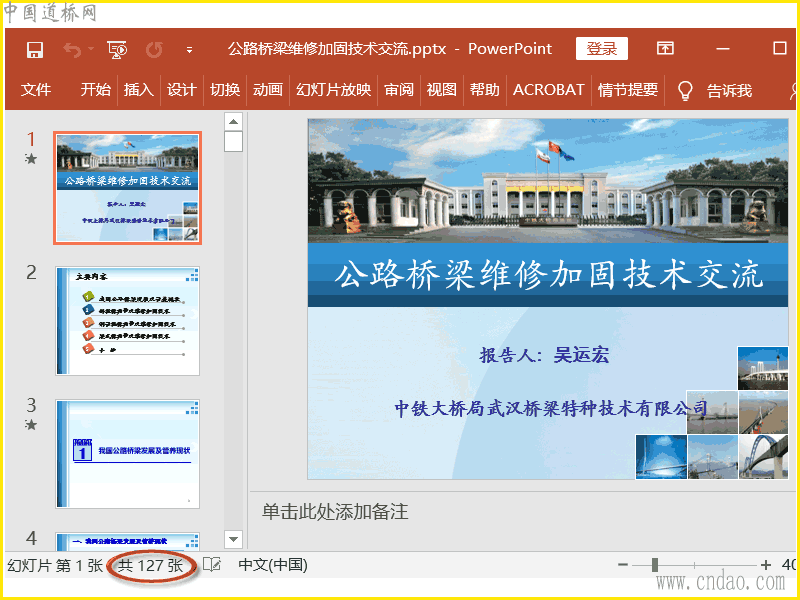Switch to the 切换 tab
Screen dimensions: 800x600
point(225,90)
